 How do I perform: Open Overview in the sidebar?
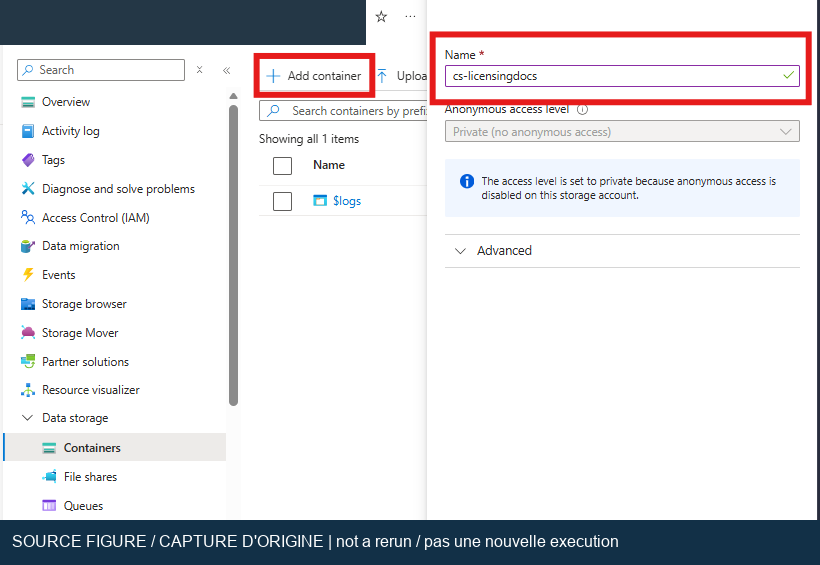point(66,102)
